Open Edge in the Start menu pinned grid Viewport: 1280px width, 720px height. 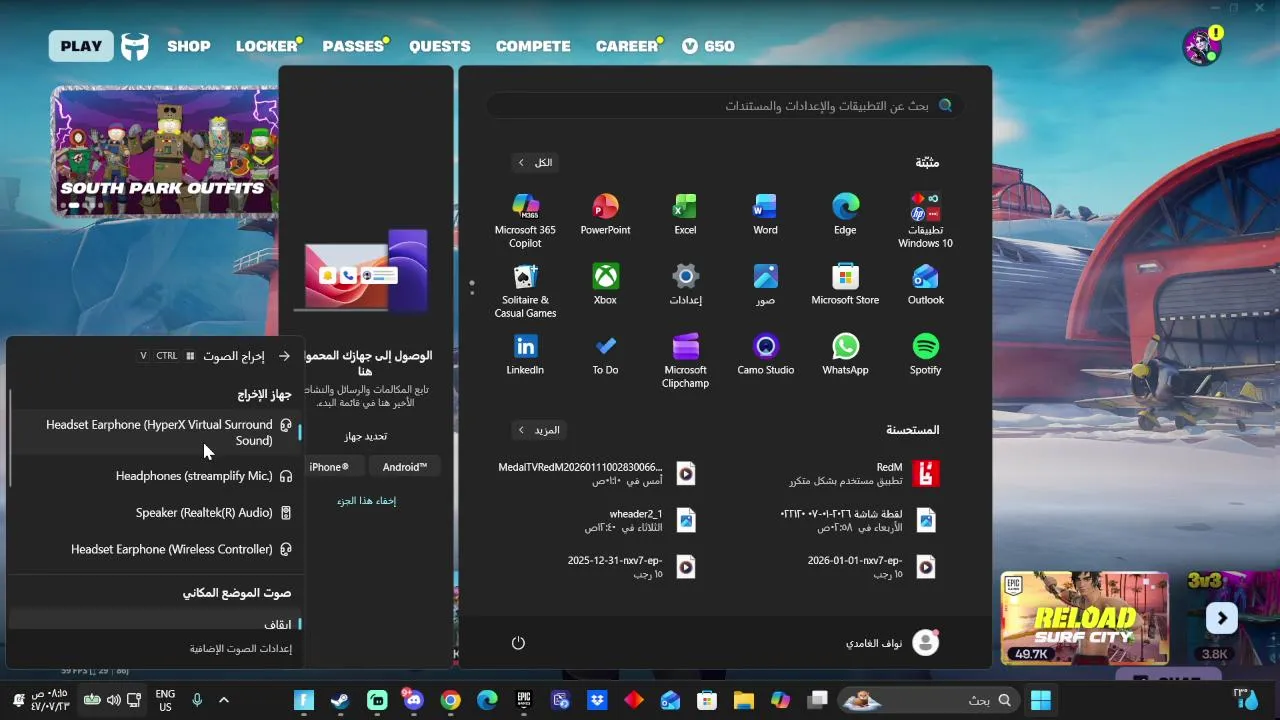(x=845, y=215)
